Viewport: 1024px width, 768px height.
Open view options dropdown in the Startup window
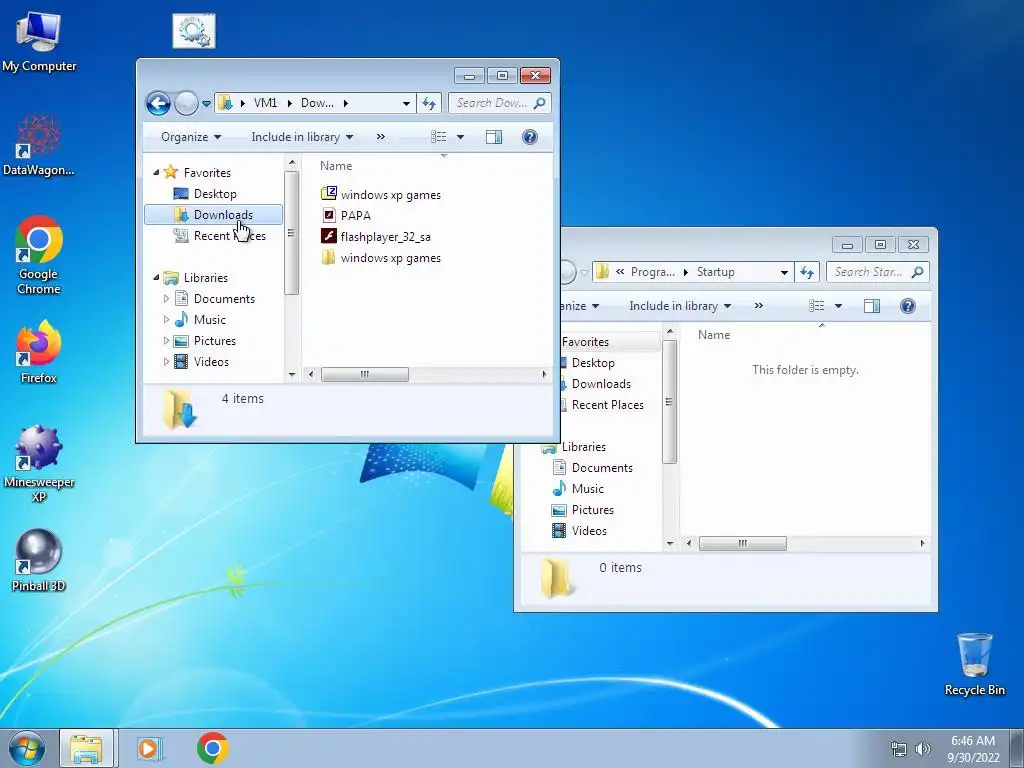839,306
